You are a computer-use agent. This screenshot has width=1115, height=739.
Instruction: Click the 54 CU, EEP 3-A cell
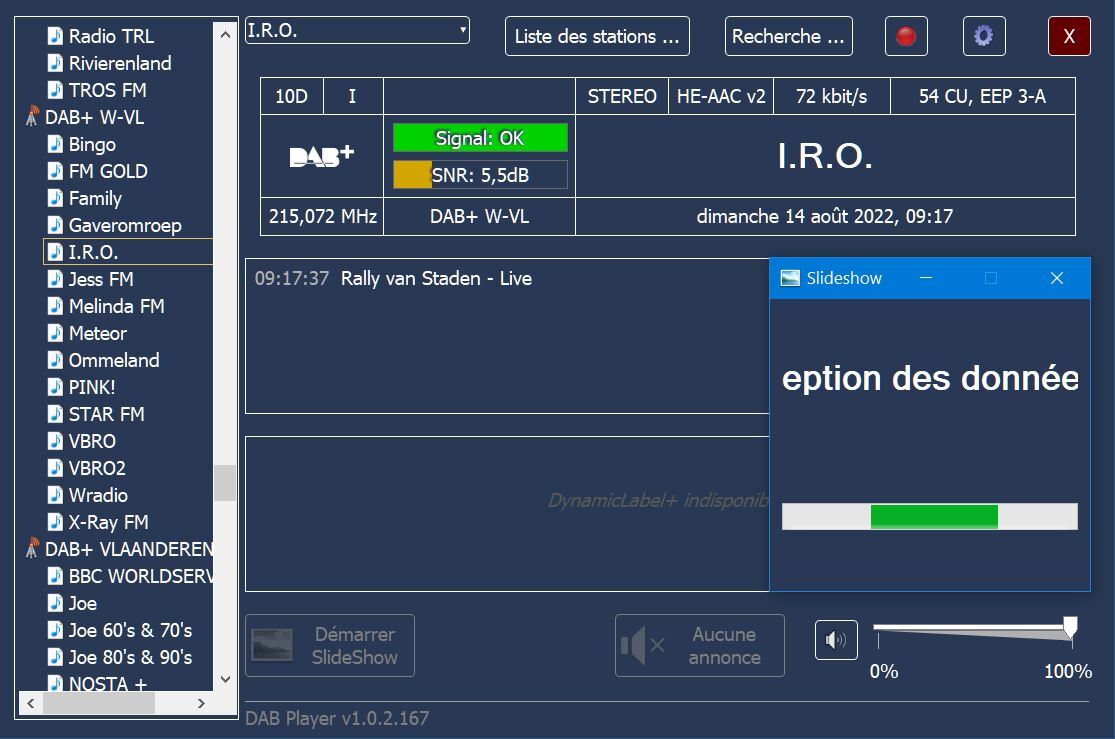pyautogui.click(x=983, y=96)
